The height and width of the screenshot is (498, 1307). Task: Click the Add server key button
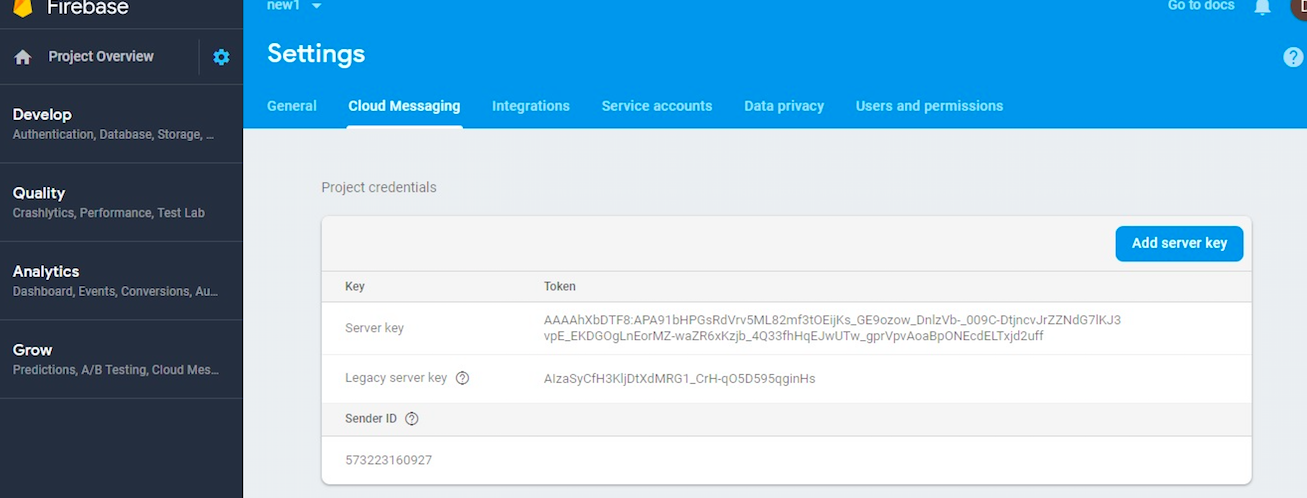tap(1179, 243)
